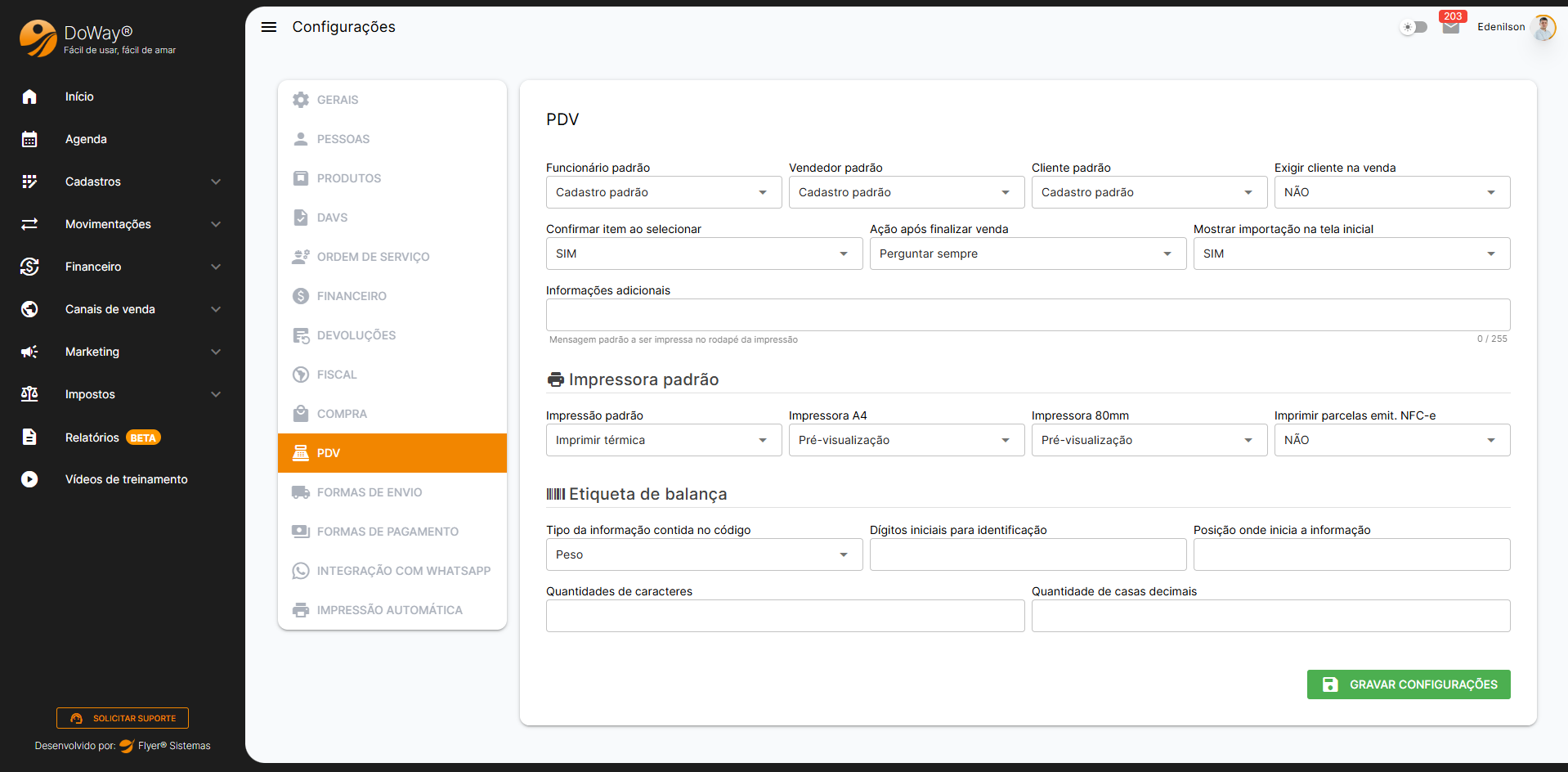This screenshot has width=1568, height=772.
Task: Open the hamburger menu icon
Action: click(269, 27)
